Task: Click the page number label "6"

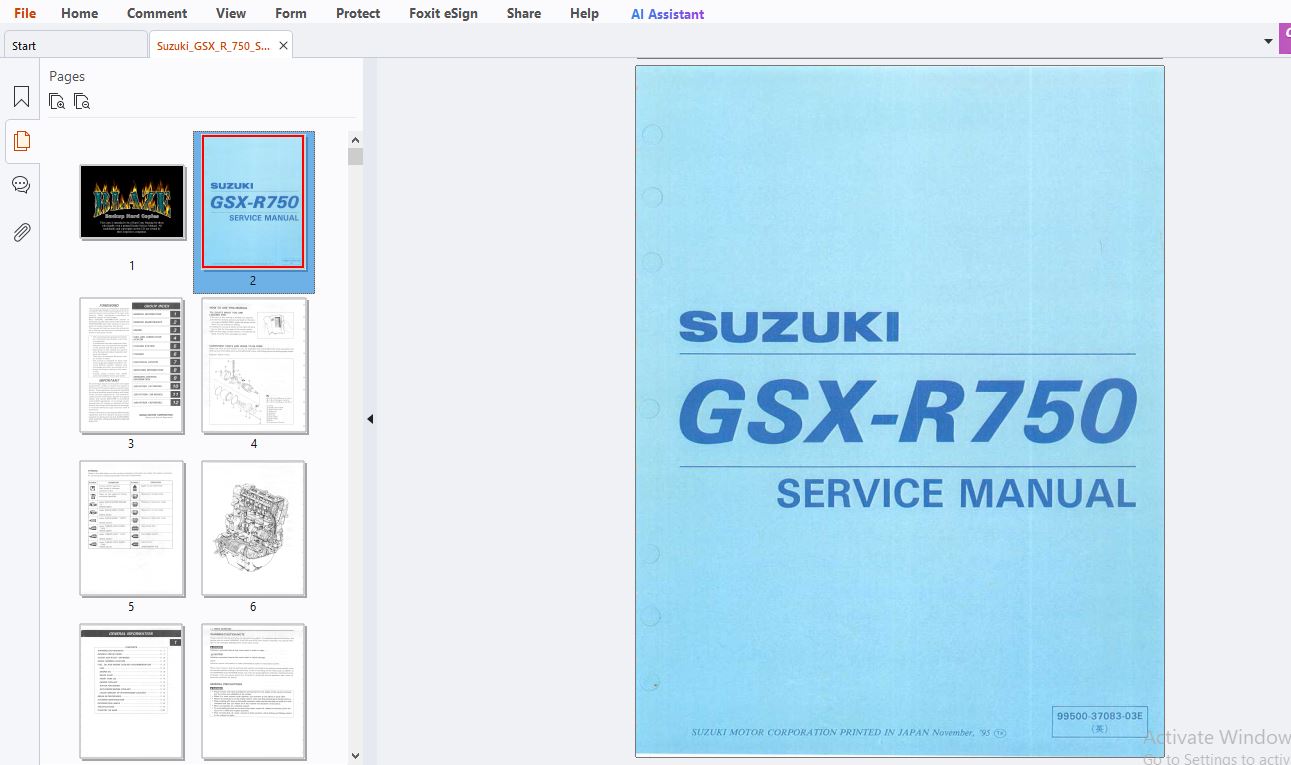Action: click(x=253, y=607)
